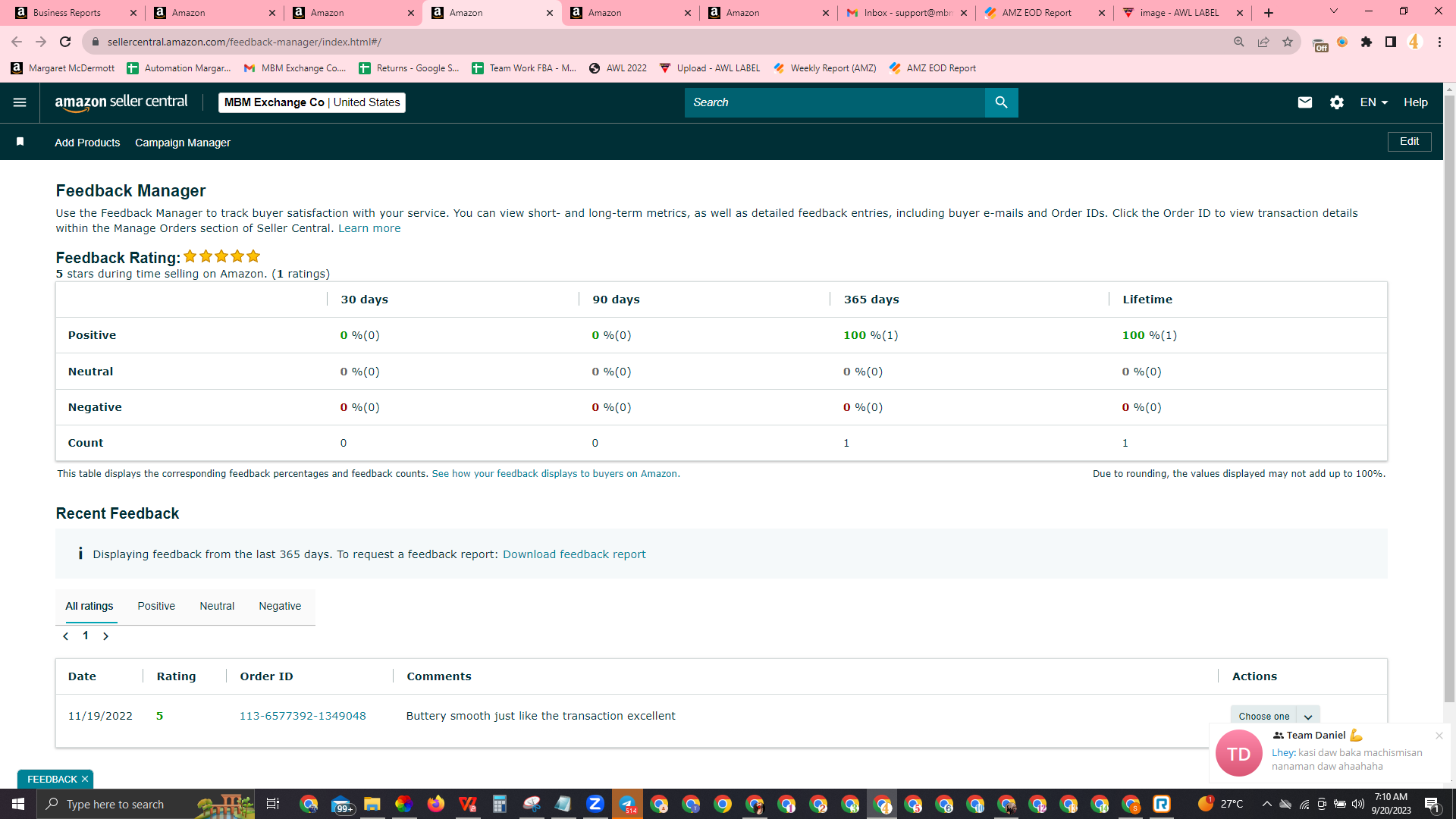Switch to the Inbox Gmail browser tab
Image resolution: width=1456 pixels, height=819 pixels.
907,13
